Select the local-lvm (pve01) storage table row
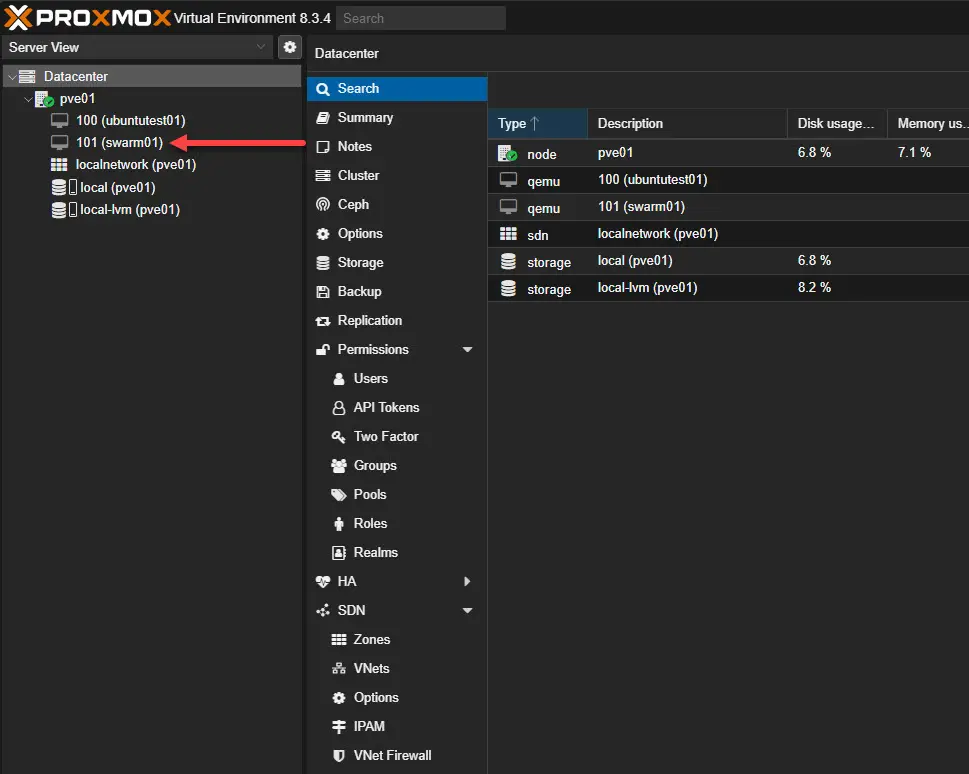This screenshot has height=774, width=969. point(729,288)
